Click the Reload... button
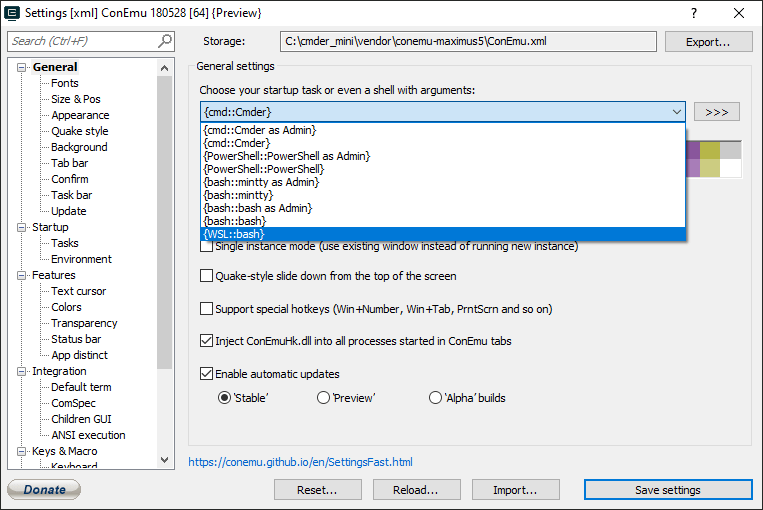 tap(416, 490)
